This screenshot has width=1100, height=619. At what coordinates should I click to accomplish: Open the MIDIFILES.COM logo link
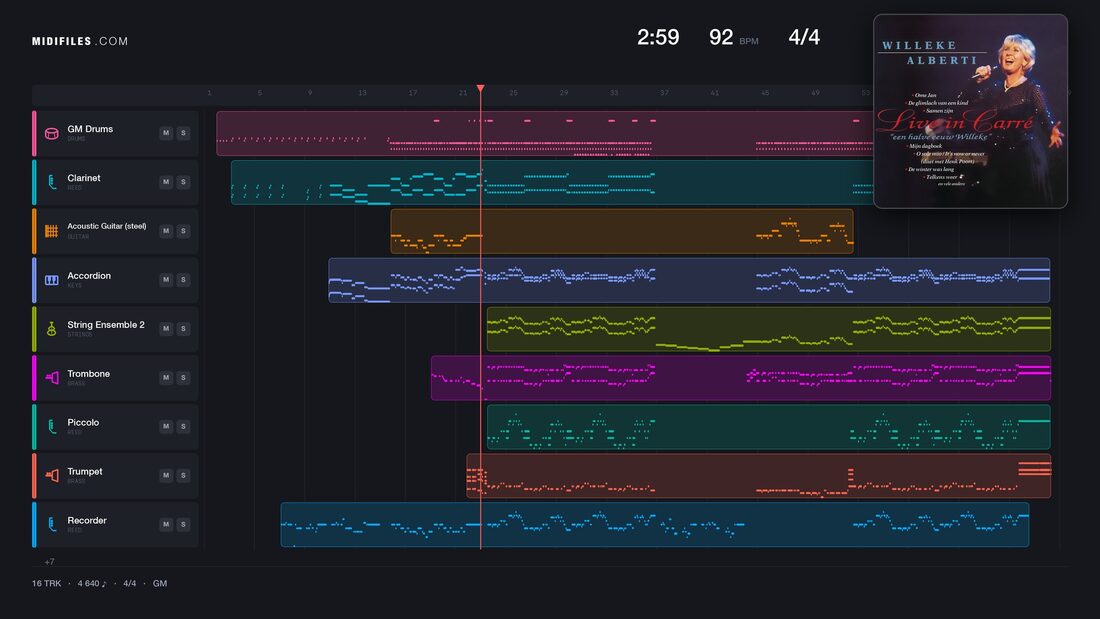click(80, 41)
